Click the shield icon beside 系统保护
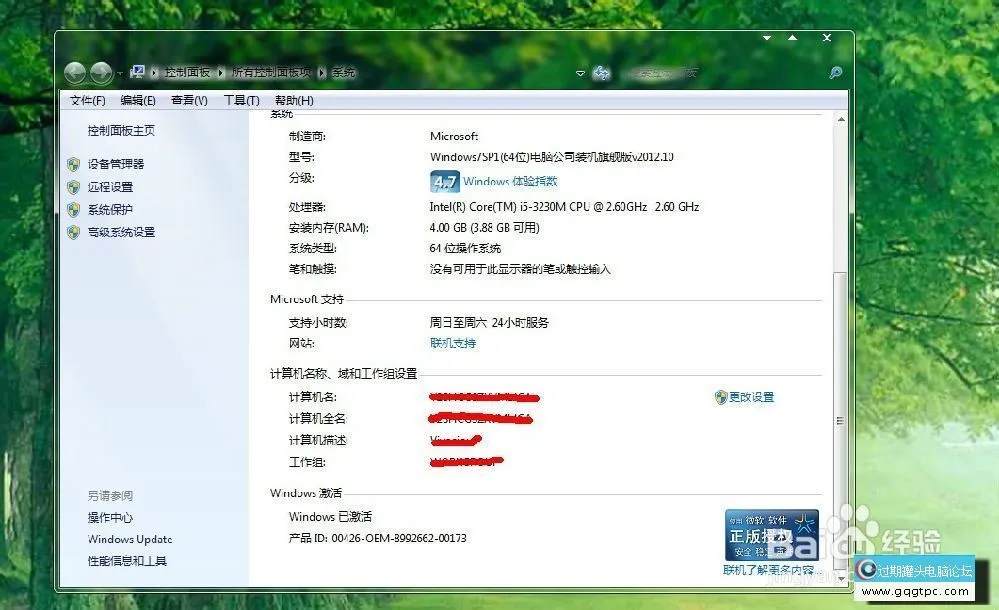 (72, 210)
